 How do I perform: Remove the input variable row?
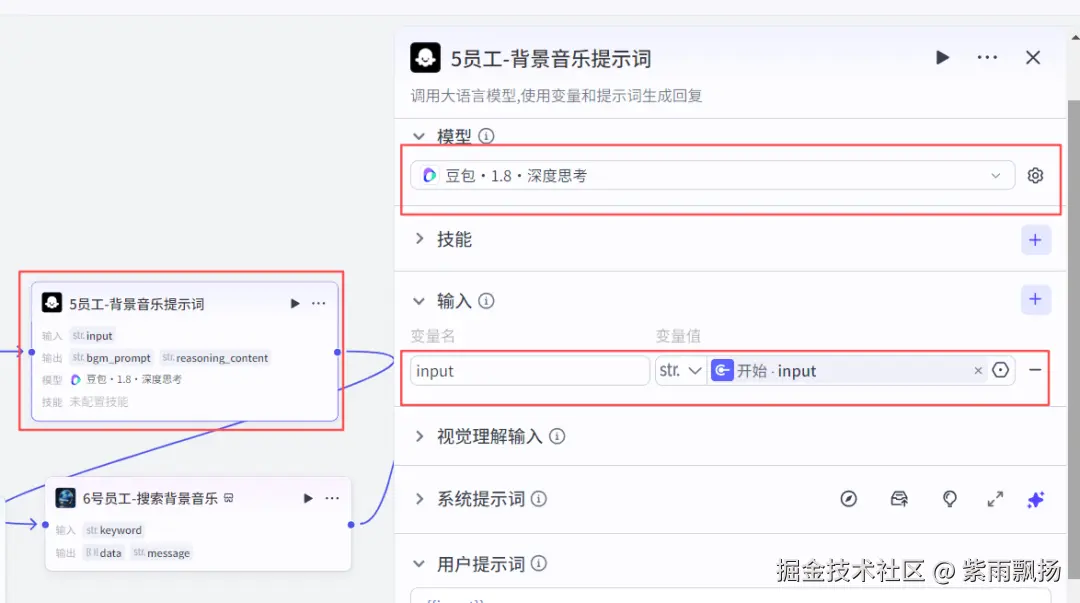[1035, 370]
